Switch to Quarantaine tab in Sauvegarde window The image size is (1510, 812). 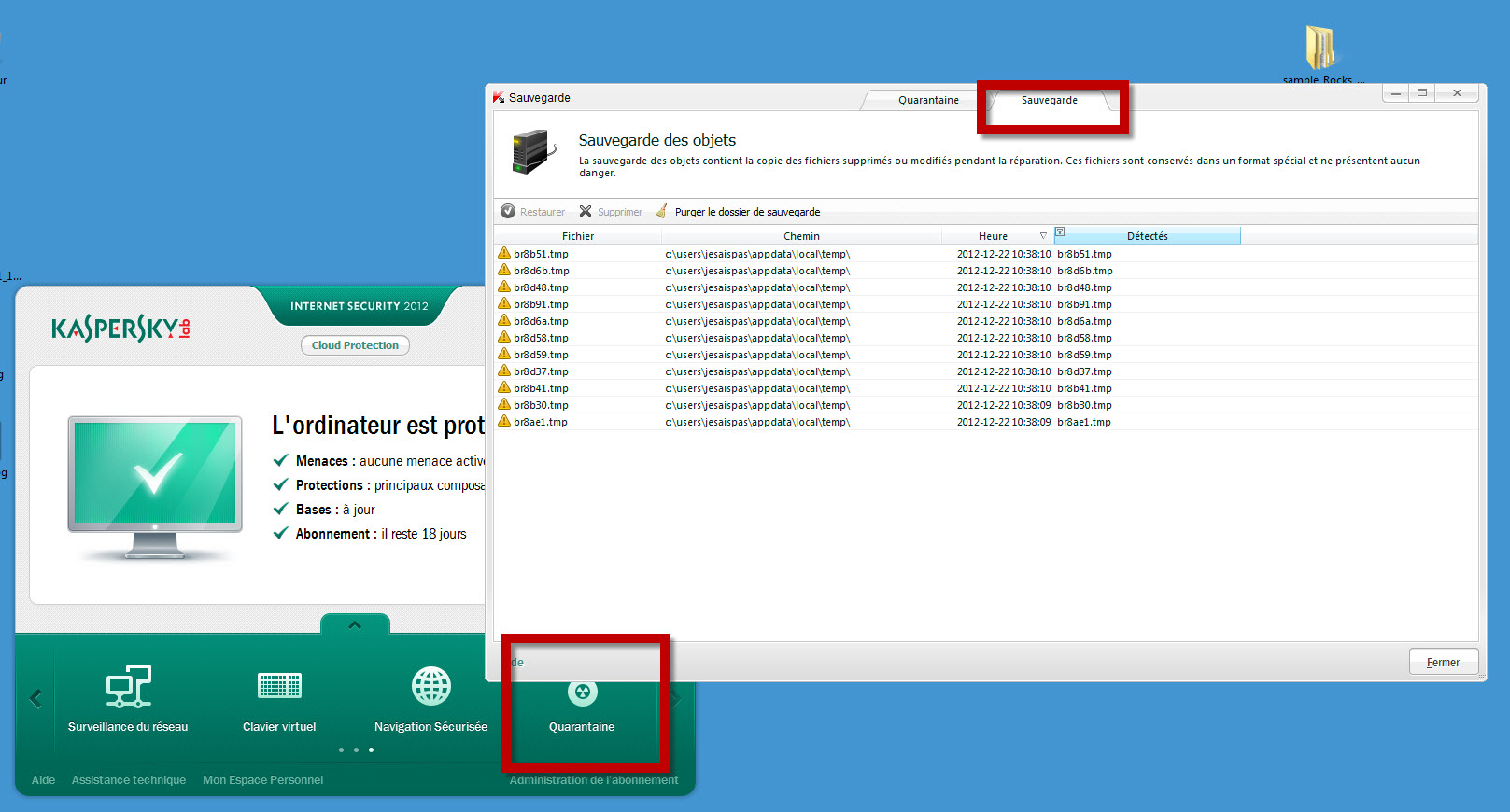(928, 100)
